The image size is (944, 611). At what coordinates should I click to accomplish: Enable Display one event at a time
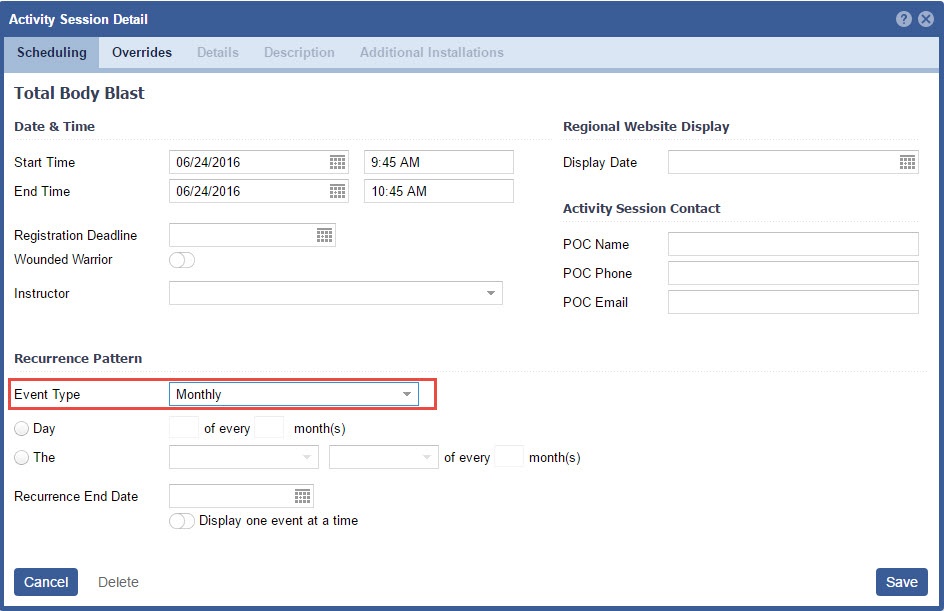[x=182, y=521]
